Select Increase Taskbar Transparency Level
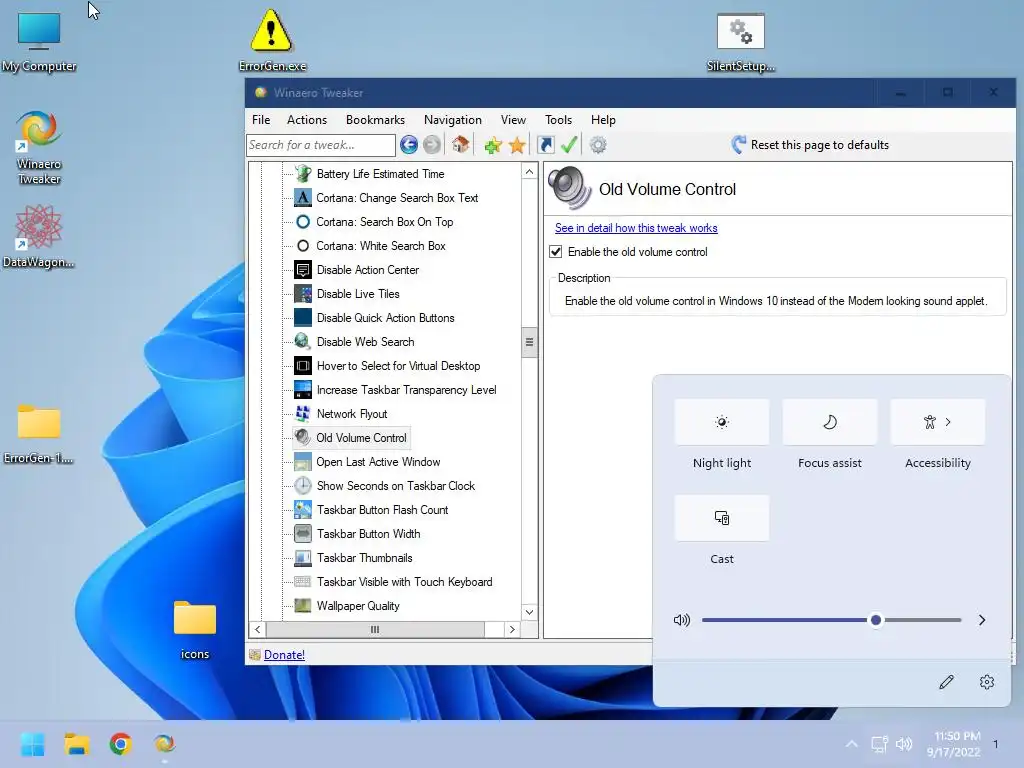Viewport: 1024px width, 768px height. (x=406, y=390)
